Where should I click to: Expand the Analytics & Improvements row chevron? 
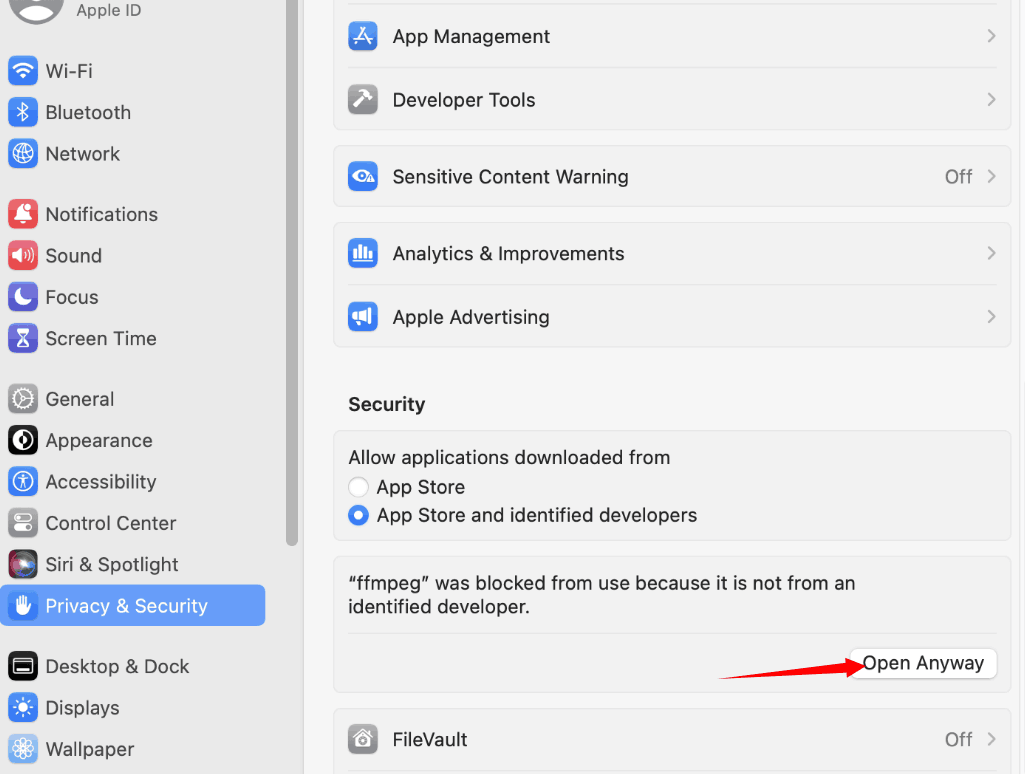(x=991, y=253)
